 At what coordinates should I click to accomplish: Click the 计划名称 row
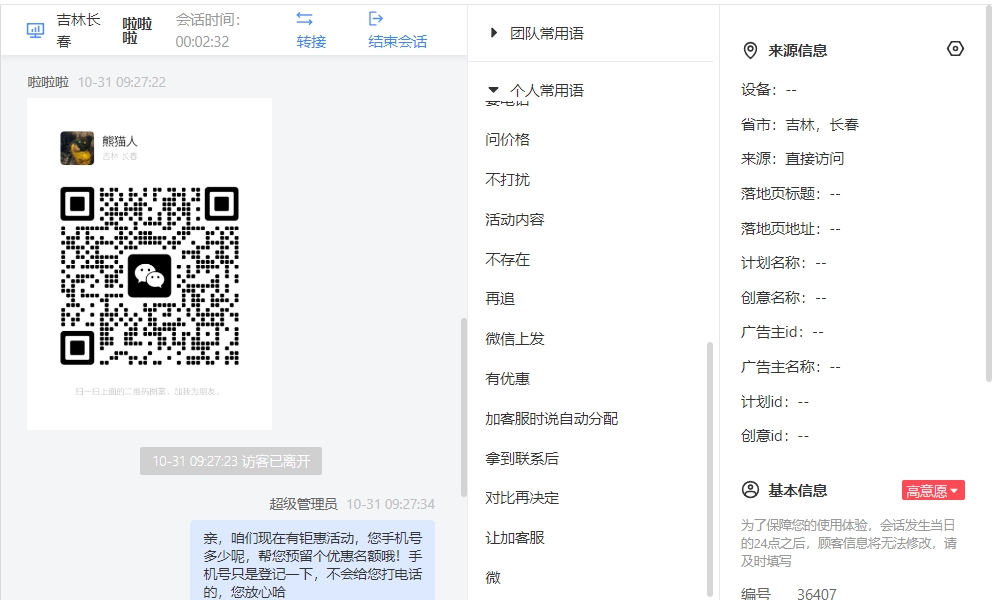pos(784,263)
